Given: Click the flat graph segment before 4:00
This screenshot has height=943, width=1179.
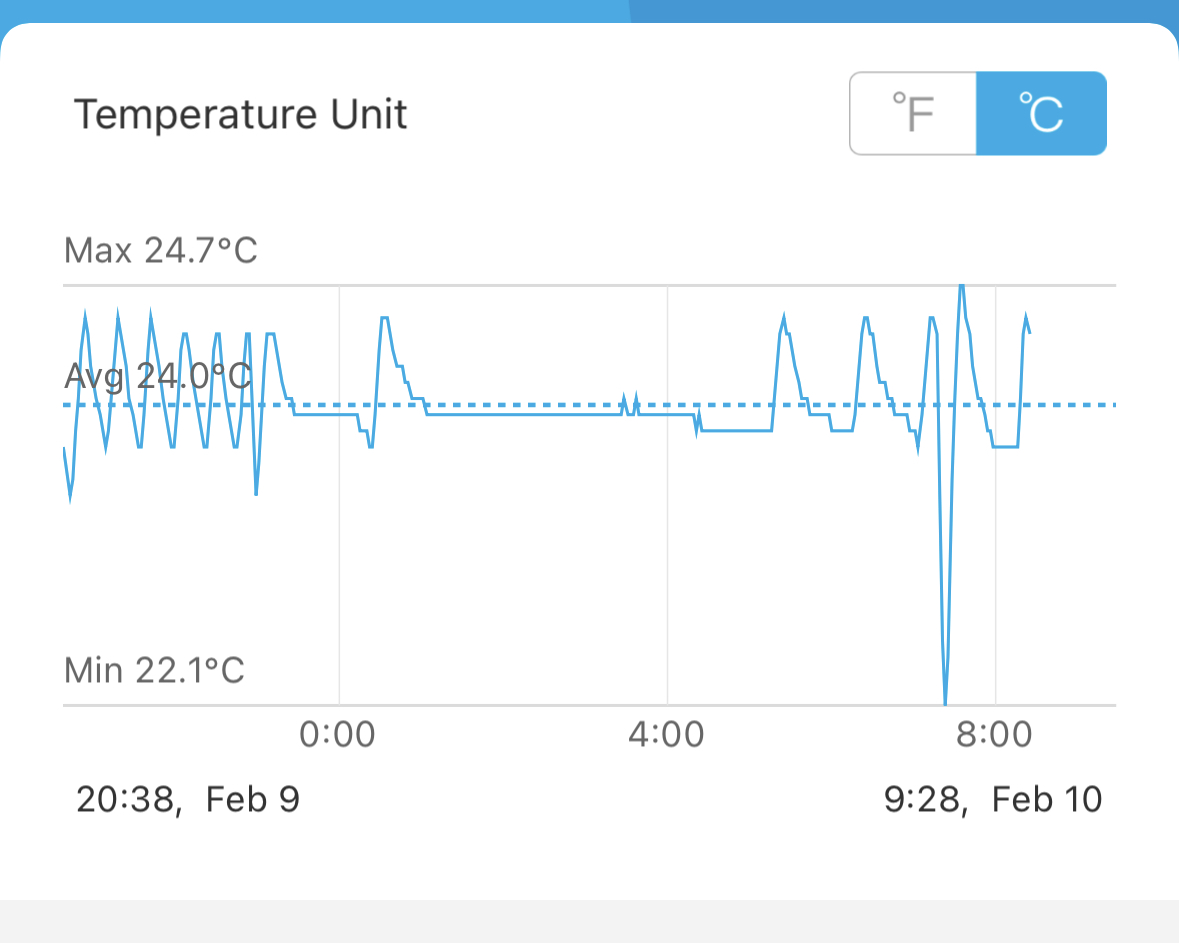Looking at the screenshot, I should click(x=520, y=414).
